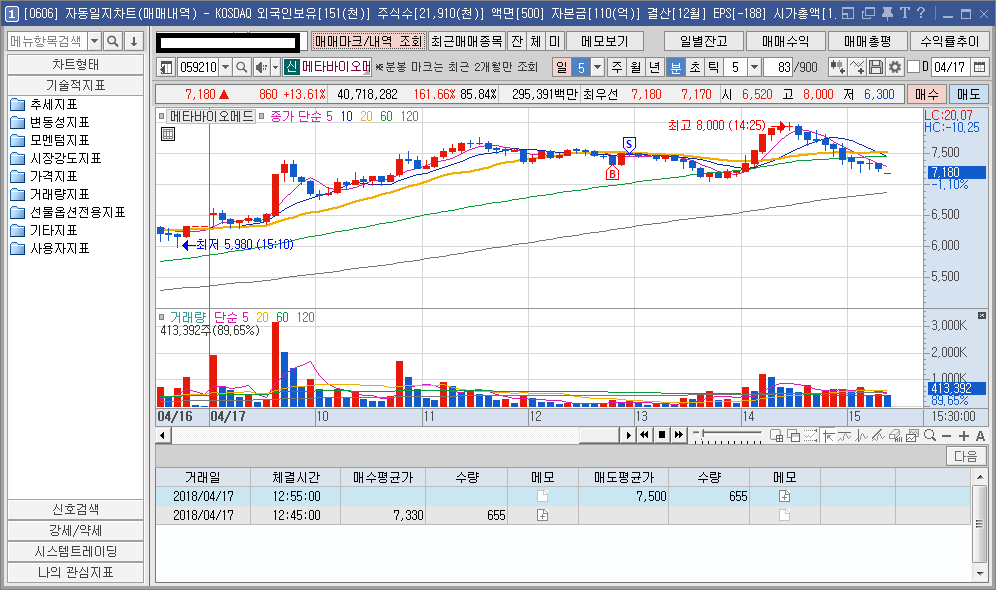The height and width of the screenshot is (590, 996).
Task: Stop the chart replay
Action: pos(661,435)
